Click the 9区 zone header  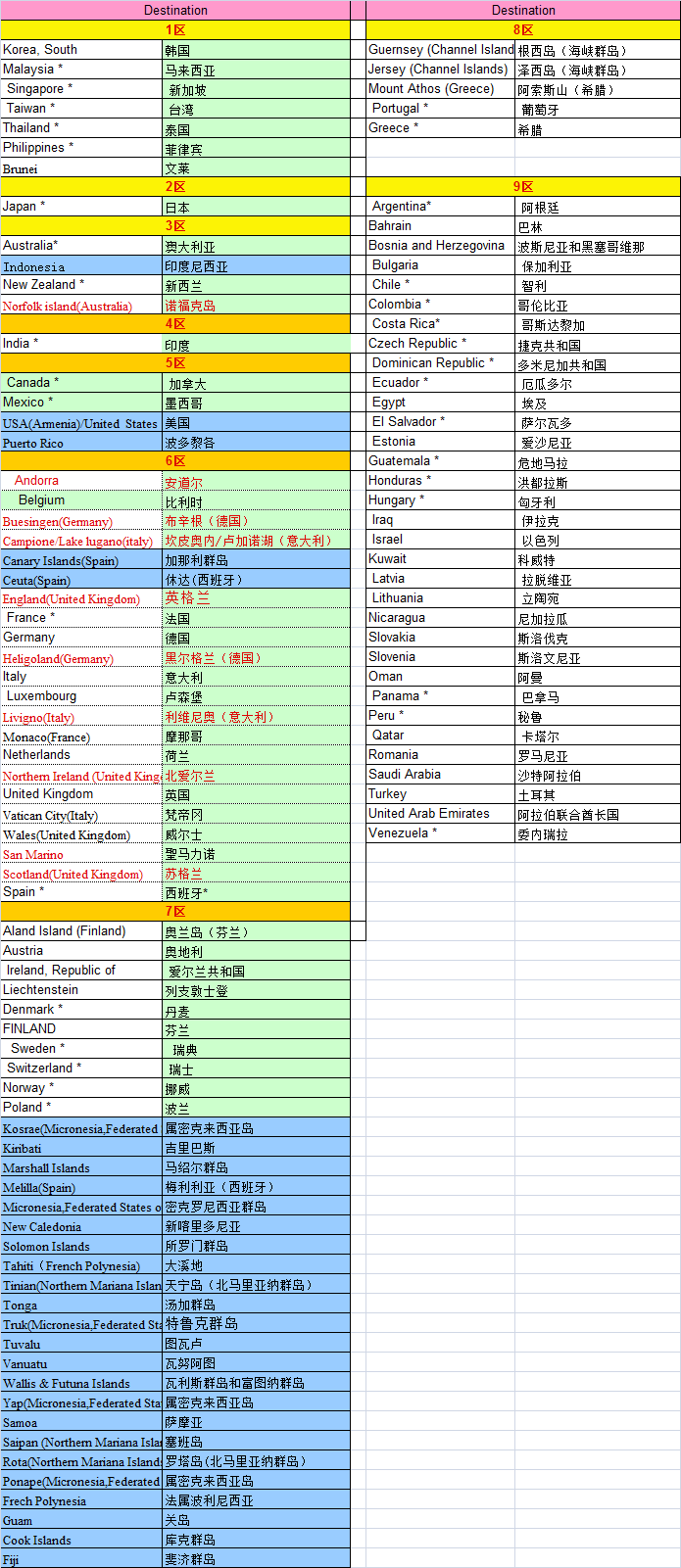(x=523, y=186)
